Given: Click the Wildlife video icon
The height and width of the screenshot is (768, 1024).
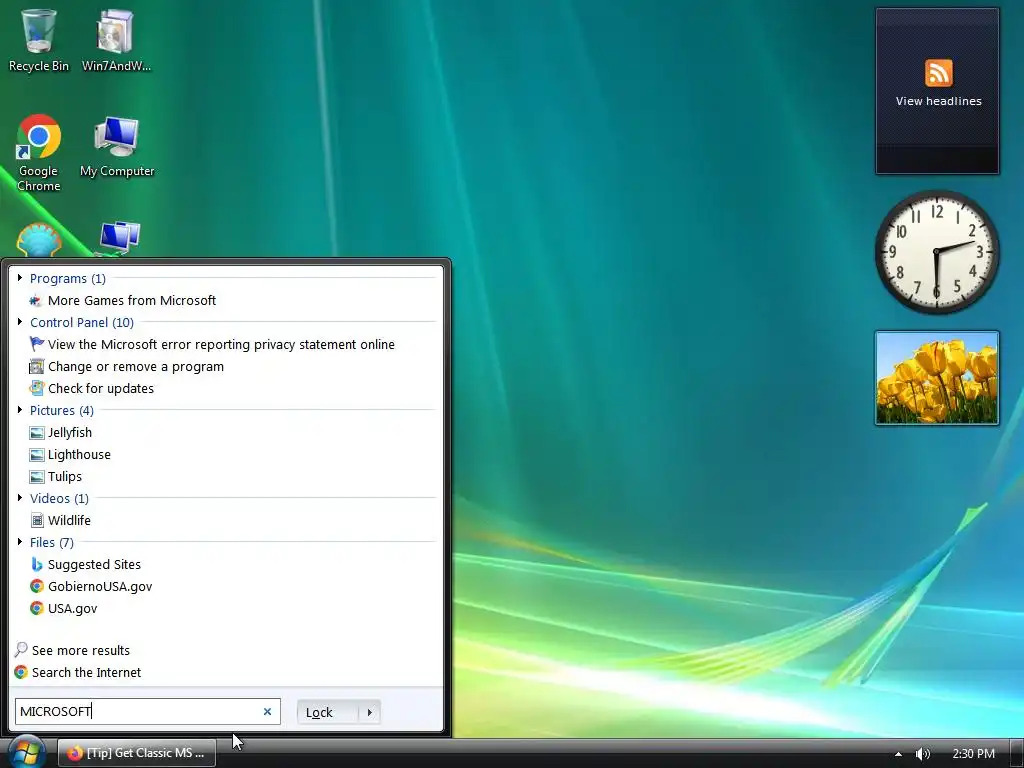Looking at the screenshot, I should 37,520.
